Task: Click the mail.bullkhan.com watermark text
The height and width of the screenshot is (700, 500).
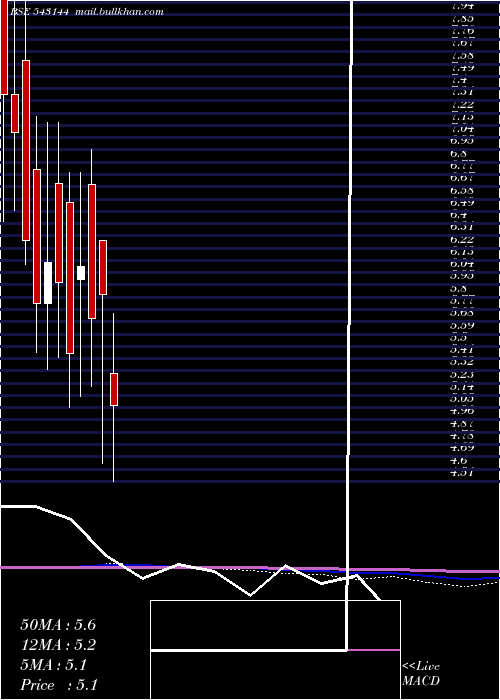Action: tap(120, 12)
